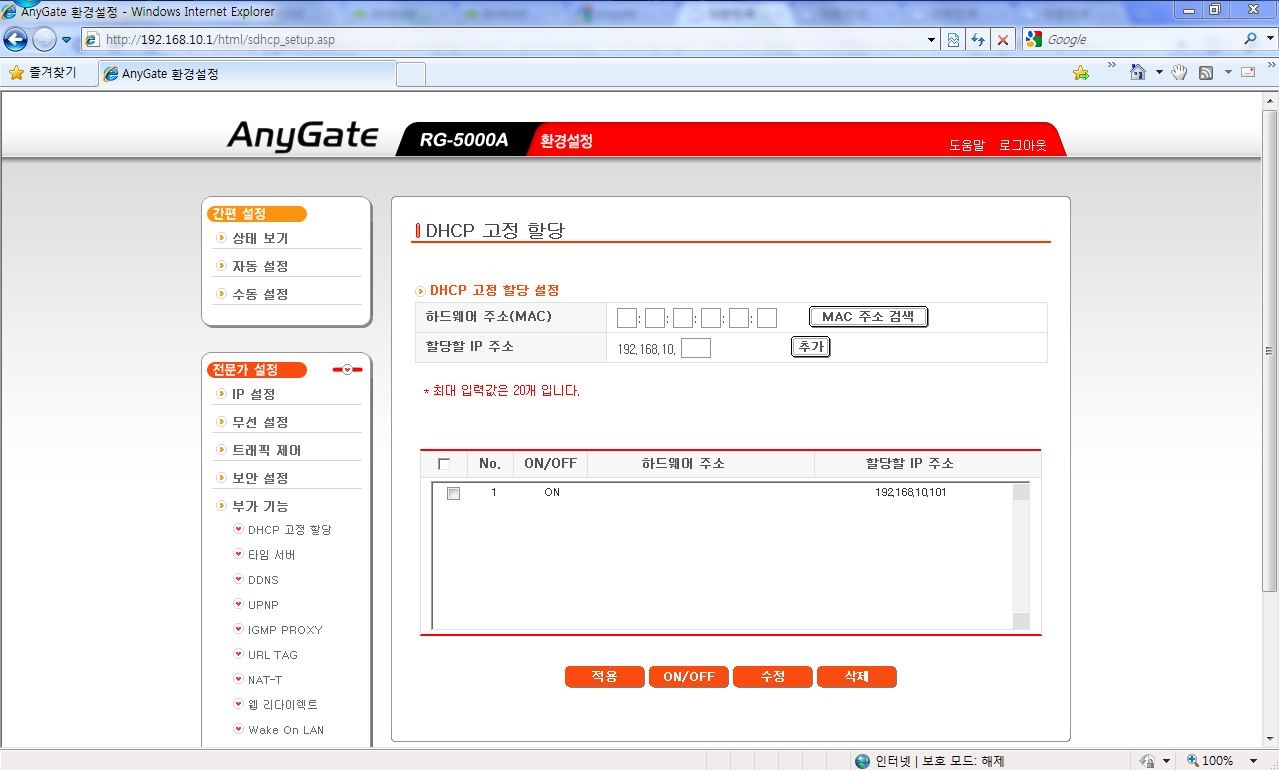This screenshot has height=770, width=1279.
Task: Expand the search provider dropdown arrow
Action: click(1269, 40)
